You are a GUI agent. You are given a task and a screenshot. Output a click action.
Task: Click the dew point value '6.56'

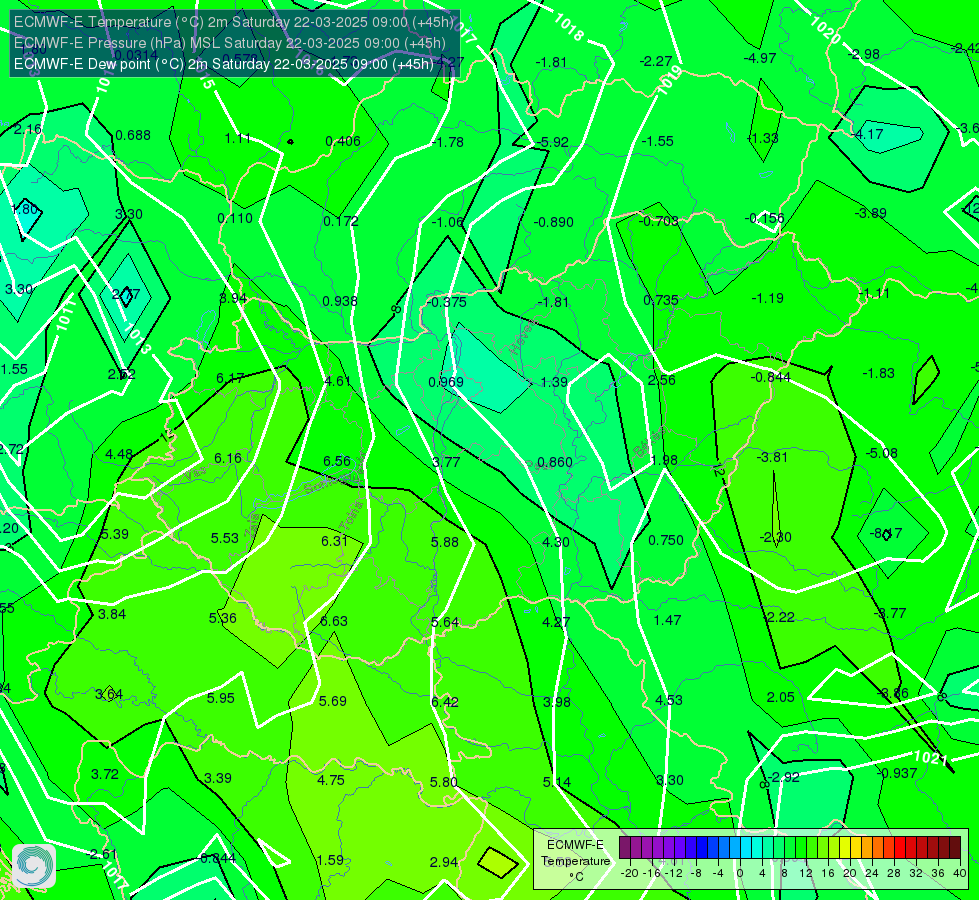337,461
